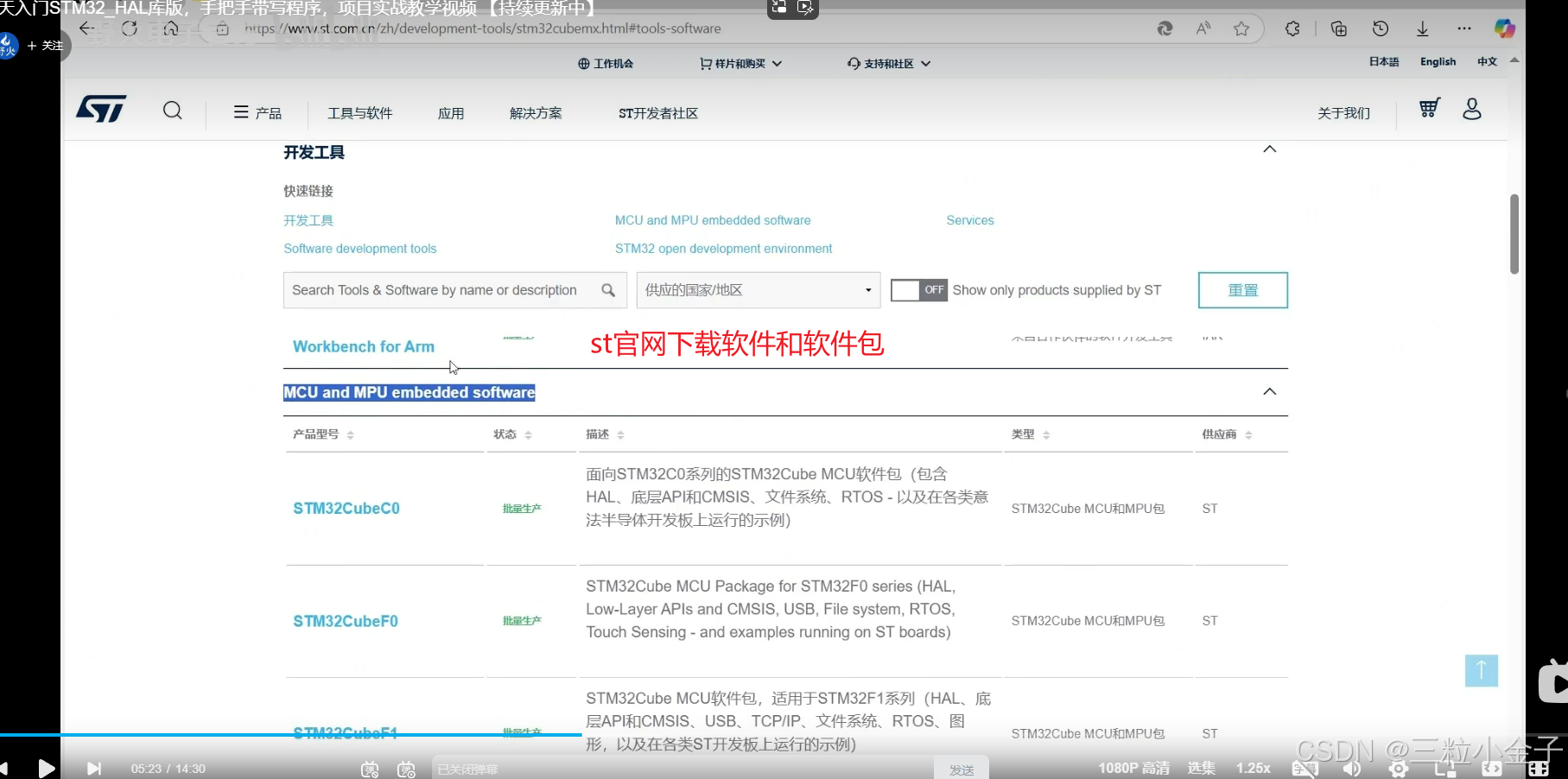1568x779 pixels.
Task: Collapse the 开发工具 section
Action: (1270, 149)
